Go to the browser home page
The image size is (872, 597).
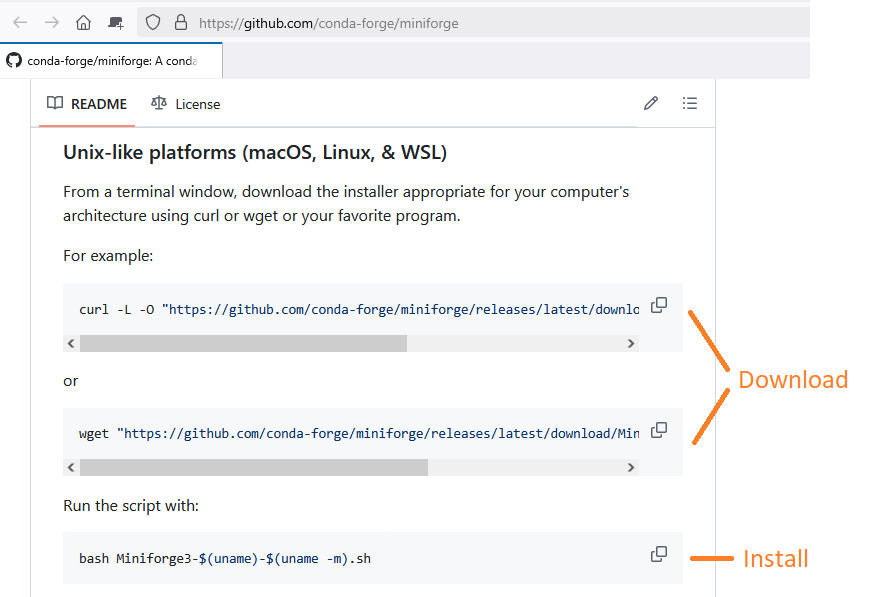pyautogui.click(x=83, y=23)
